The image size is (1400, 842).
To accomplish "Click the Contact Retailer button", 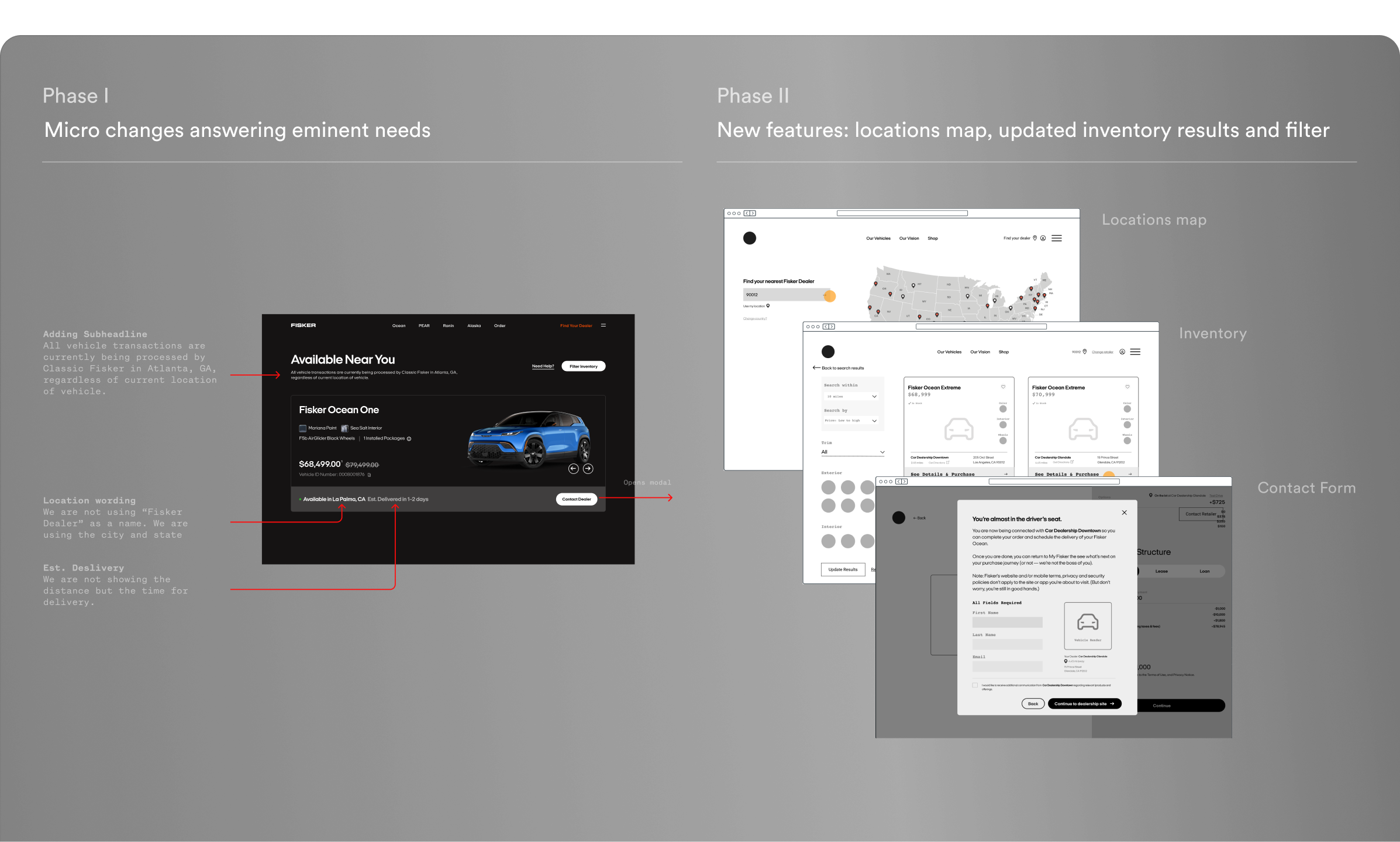I will [x=1201, y=514].
